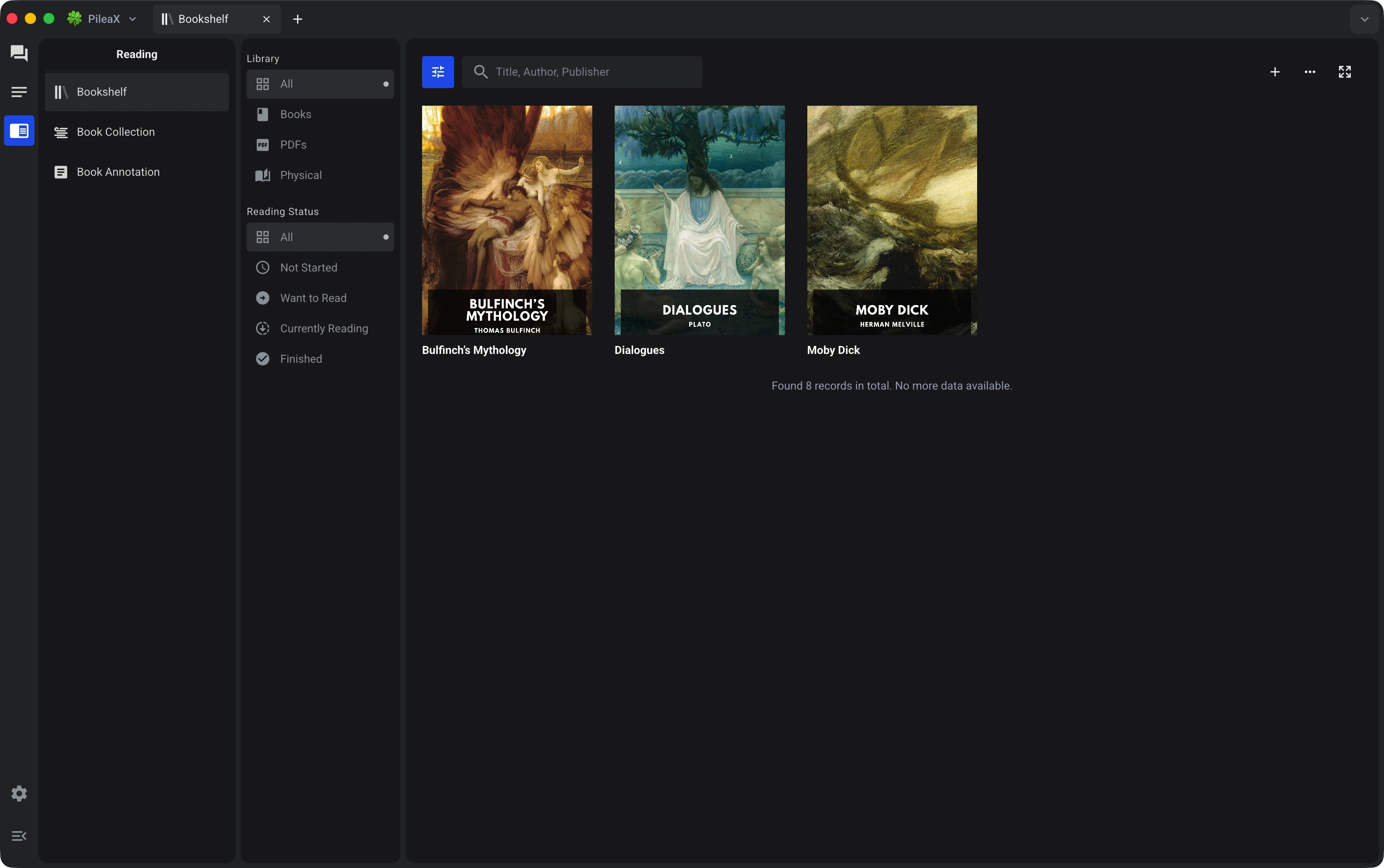This screenshot has height=868, width=1384.
Task: Open the more options ellipsis menu
Action: point(1310,72)
